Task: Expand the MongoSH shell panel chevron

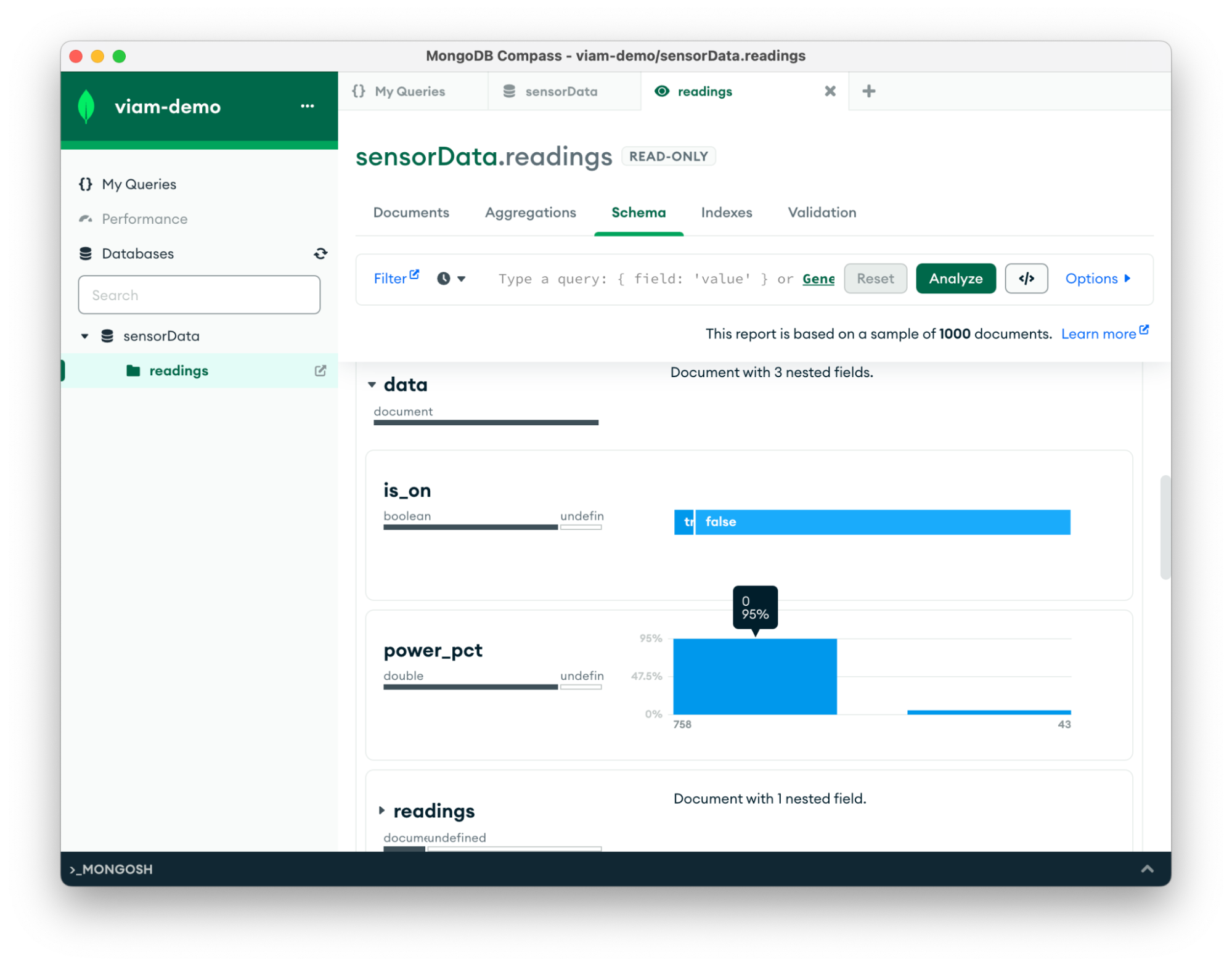Action: tap(1146, 869)
